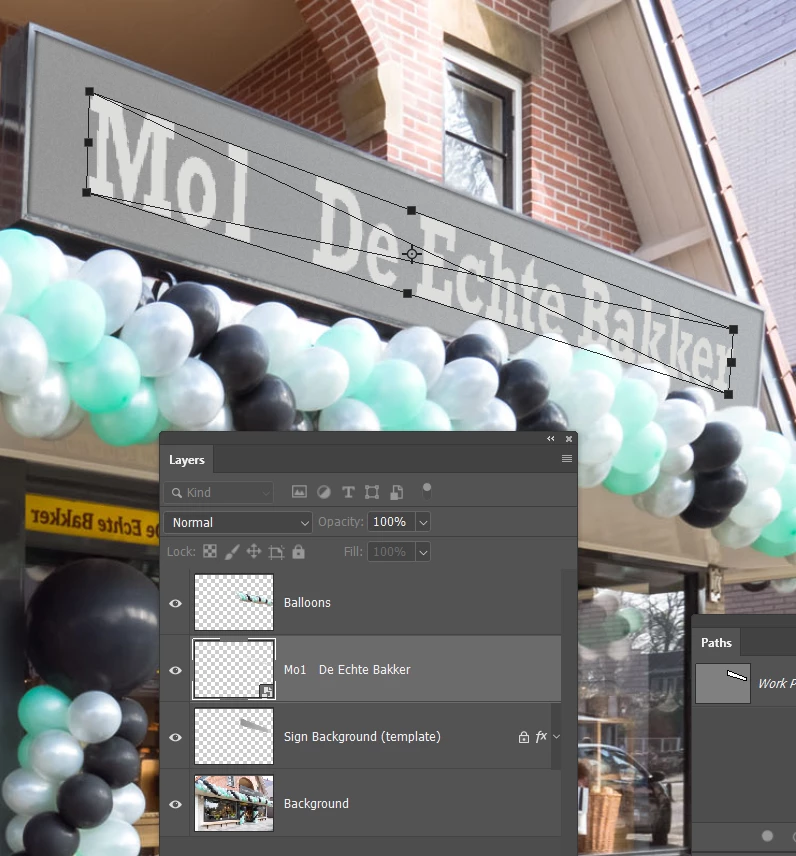Click the Mo1 De Echte Bakker layer name
Viewport: 796px width, 856px height.
347,670
